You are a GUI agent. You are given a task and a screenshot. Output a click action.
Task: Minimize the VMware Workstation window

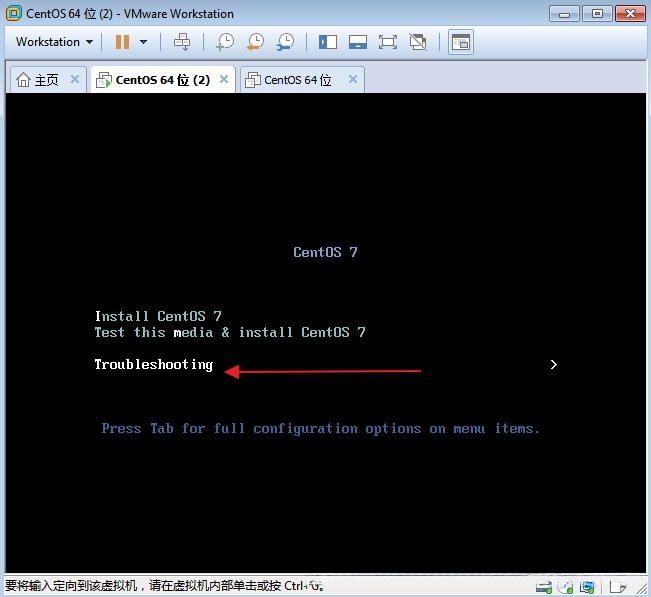[564, 14]
